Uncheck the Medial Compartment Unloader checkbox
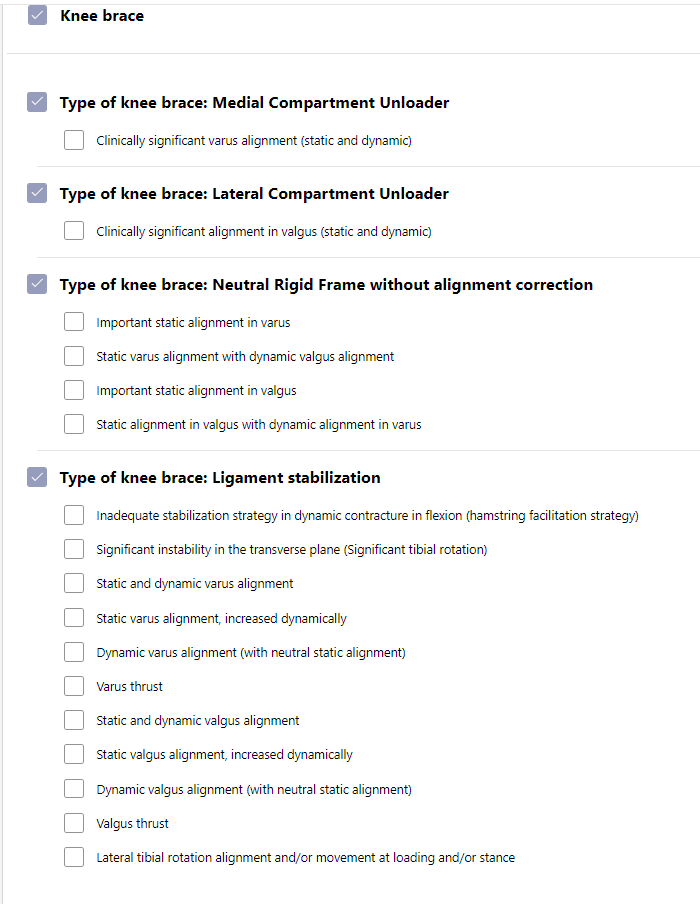The width and height of the screenshot is (700, 904). pyautogui.click(x=37, y=102)
